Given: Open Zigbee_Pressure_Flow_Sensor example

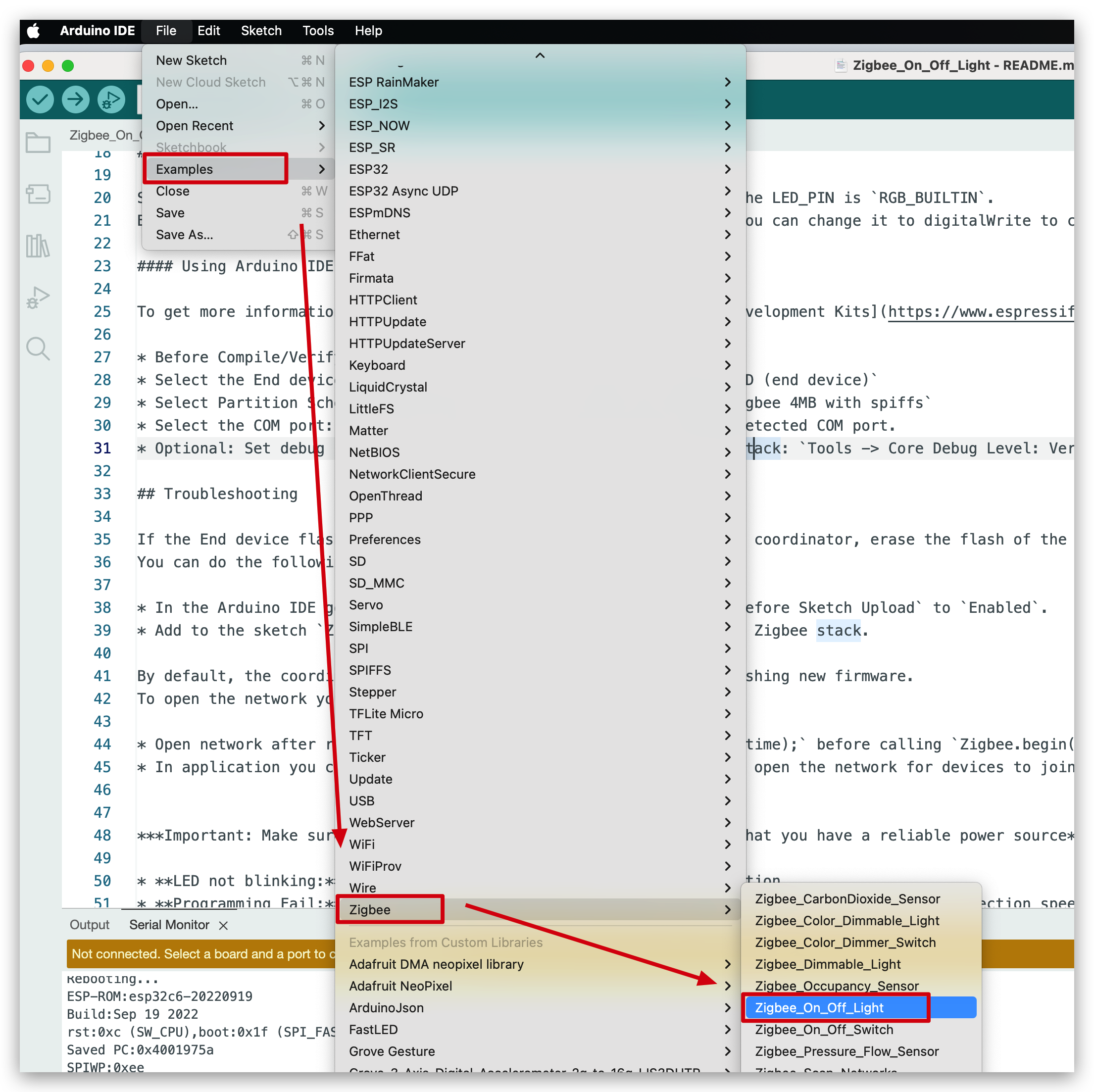Looking at the screenshot, I should click(861, 1051).
